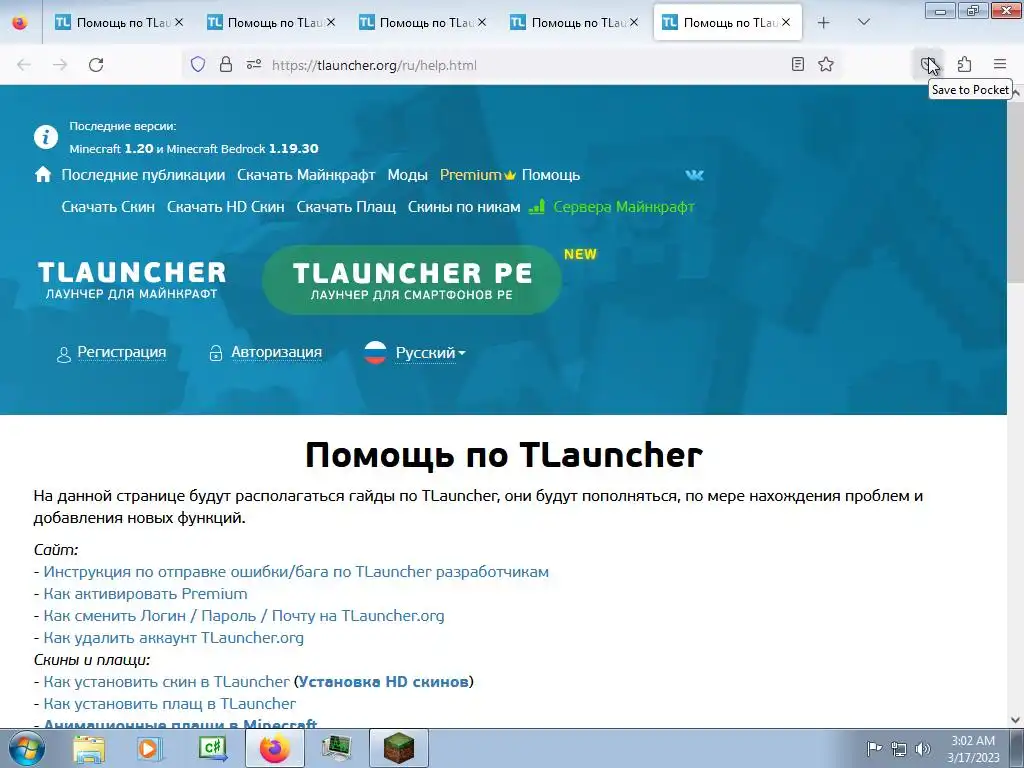
Task: Open Помощь menu item
Action: tap(551, 175)
